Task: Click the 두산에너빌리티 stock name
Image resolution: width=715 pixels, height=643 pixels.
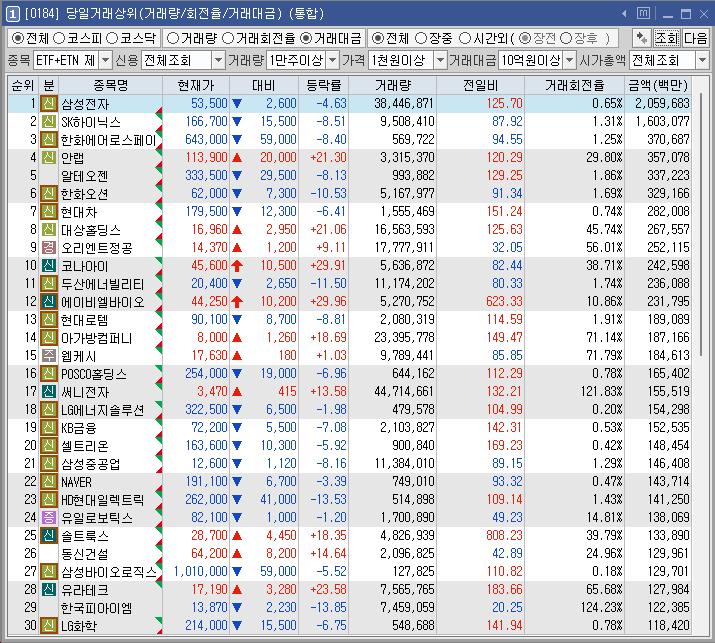Action: [103, 284]
